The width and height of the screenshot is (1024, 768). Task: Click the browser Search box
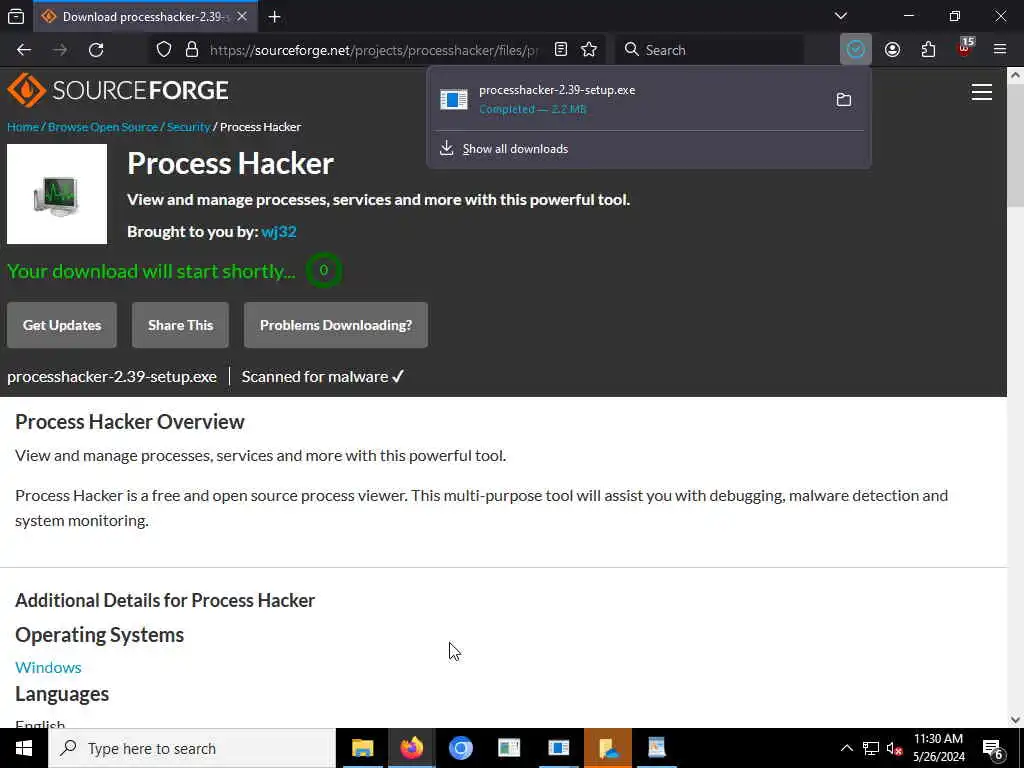[709, 50]
